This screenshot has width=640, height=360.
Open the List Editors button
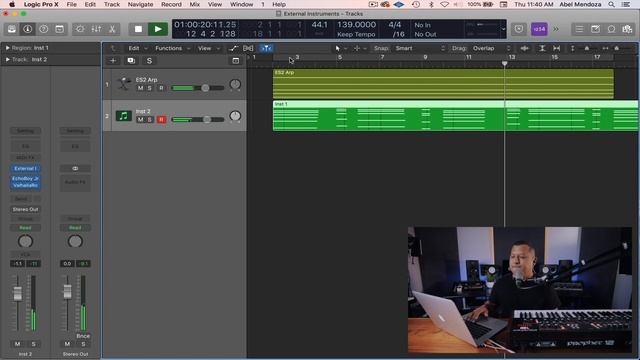(x=579, y=29)
